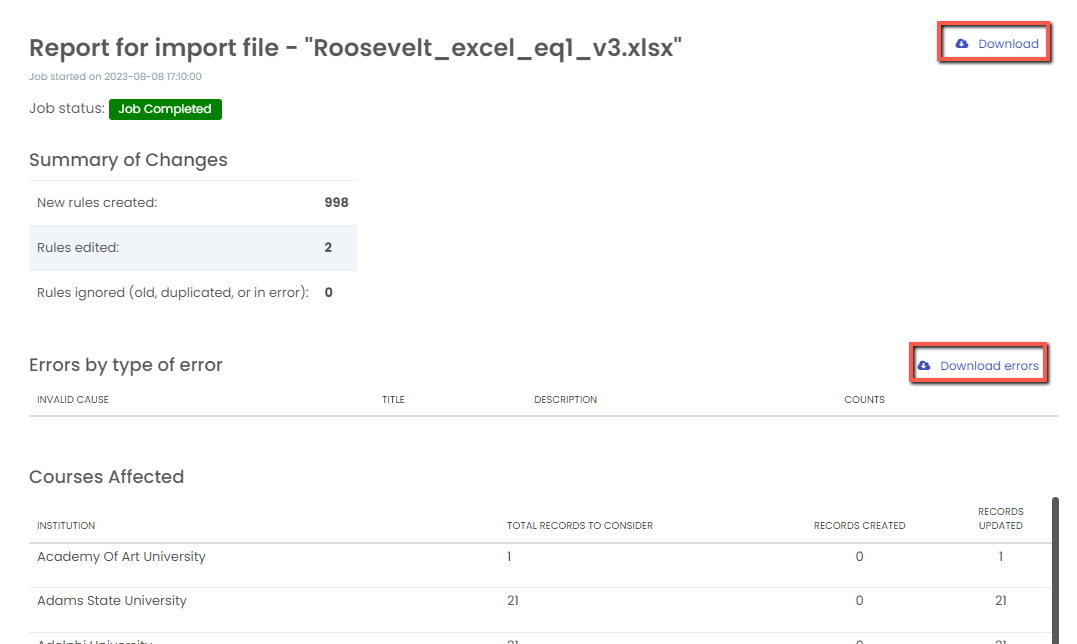Click the cloud icon beside Download errors
1077x644 pixels.
(x=924, y=366)
